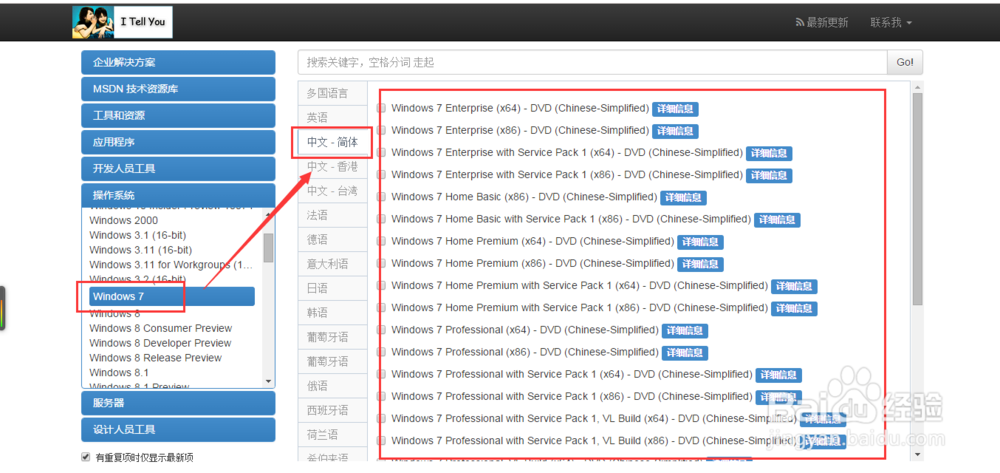
Task: Check Windows 7 Home Basic (x86) DVD checkbox
Action: 381,197
